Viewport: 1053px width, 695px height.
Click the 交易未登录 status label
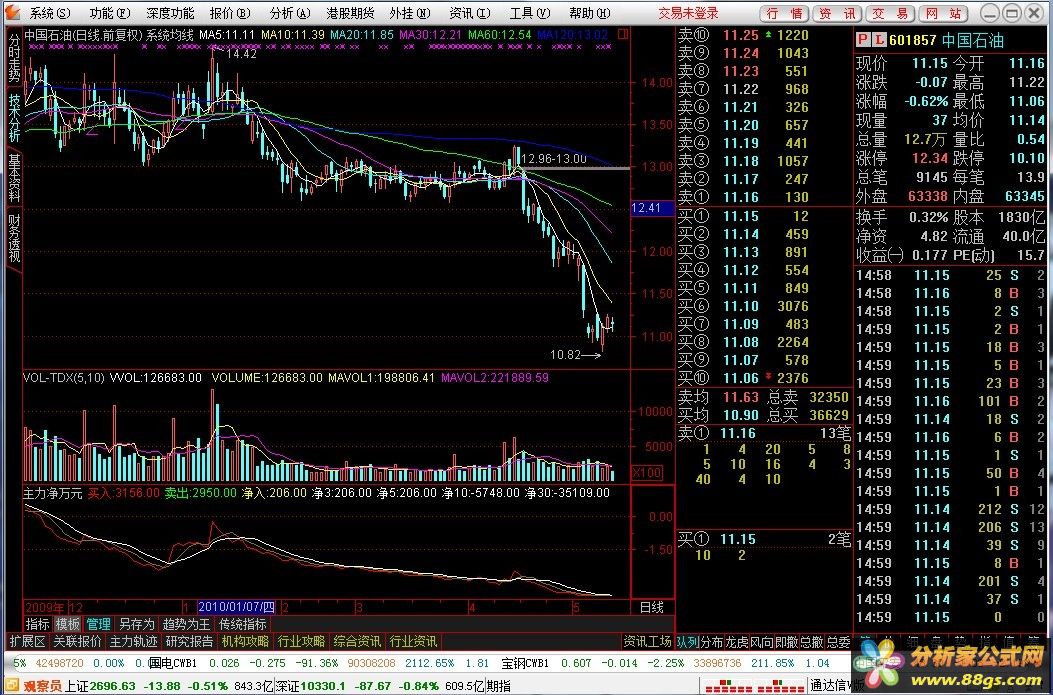coord(688,13)
